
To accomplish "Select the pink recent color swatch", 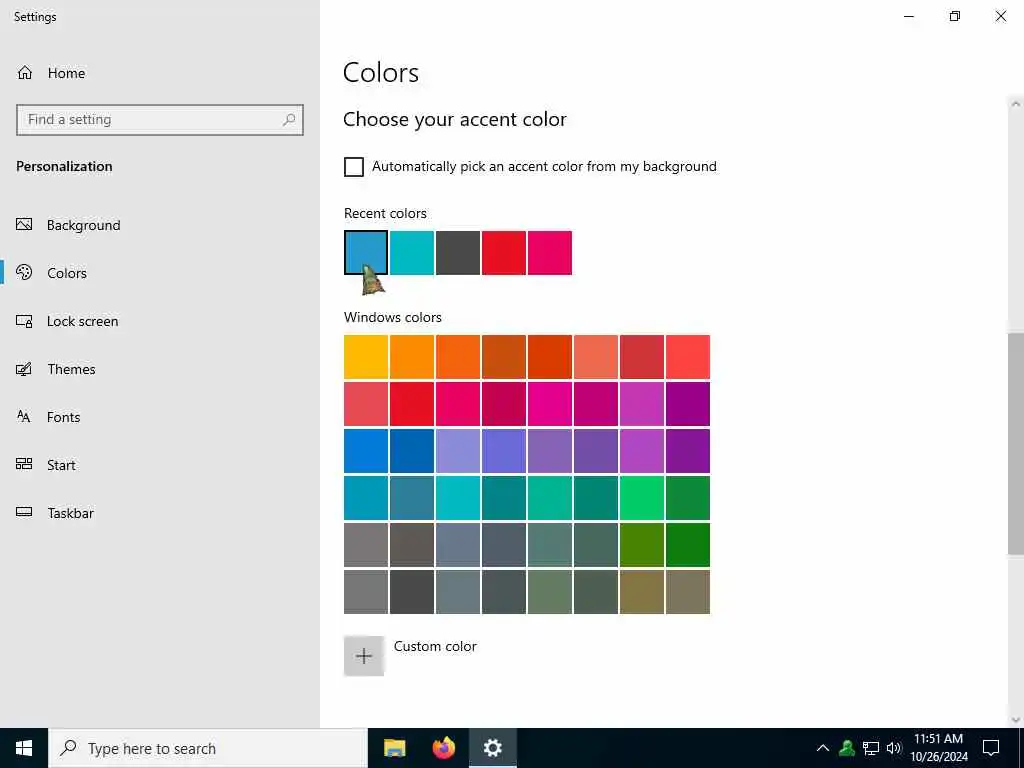I will (x=550, y=253).
